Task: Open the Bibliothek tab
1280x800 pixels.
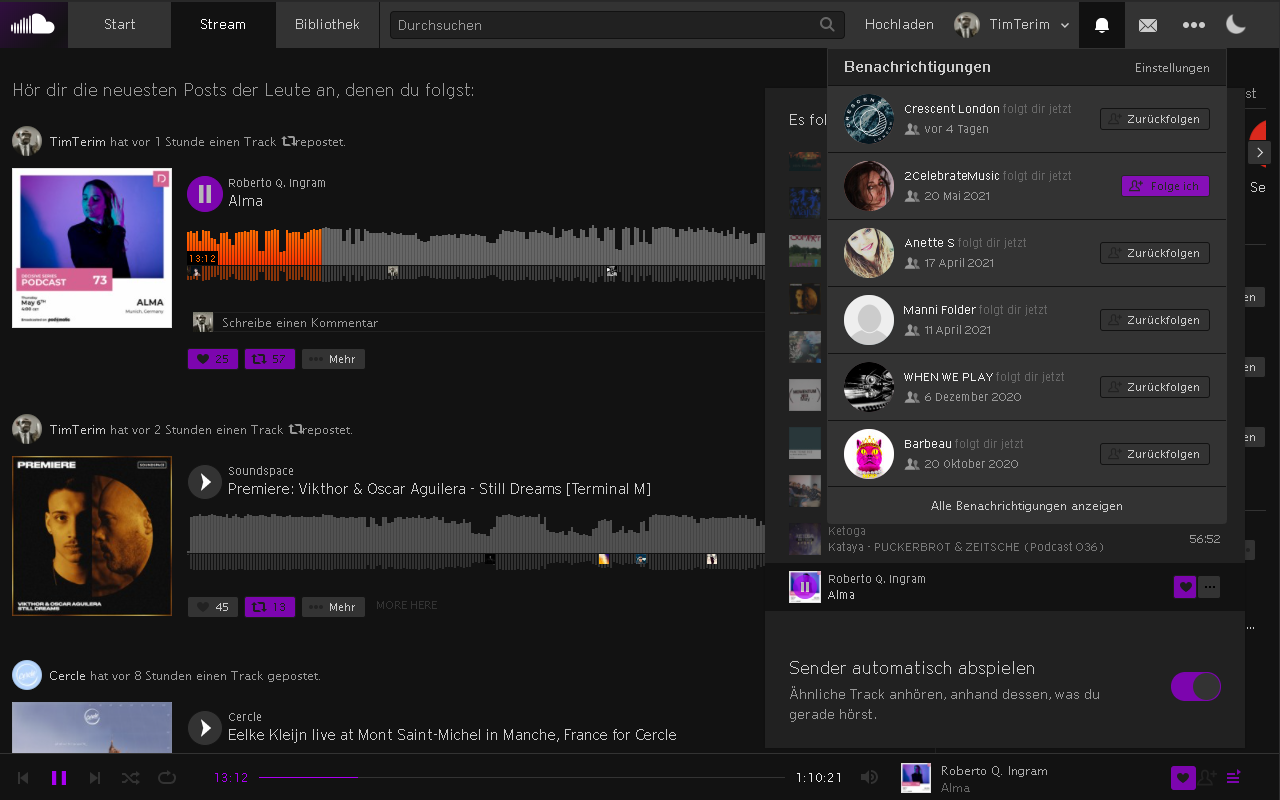Action: pos(327,24)
